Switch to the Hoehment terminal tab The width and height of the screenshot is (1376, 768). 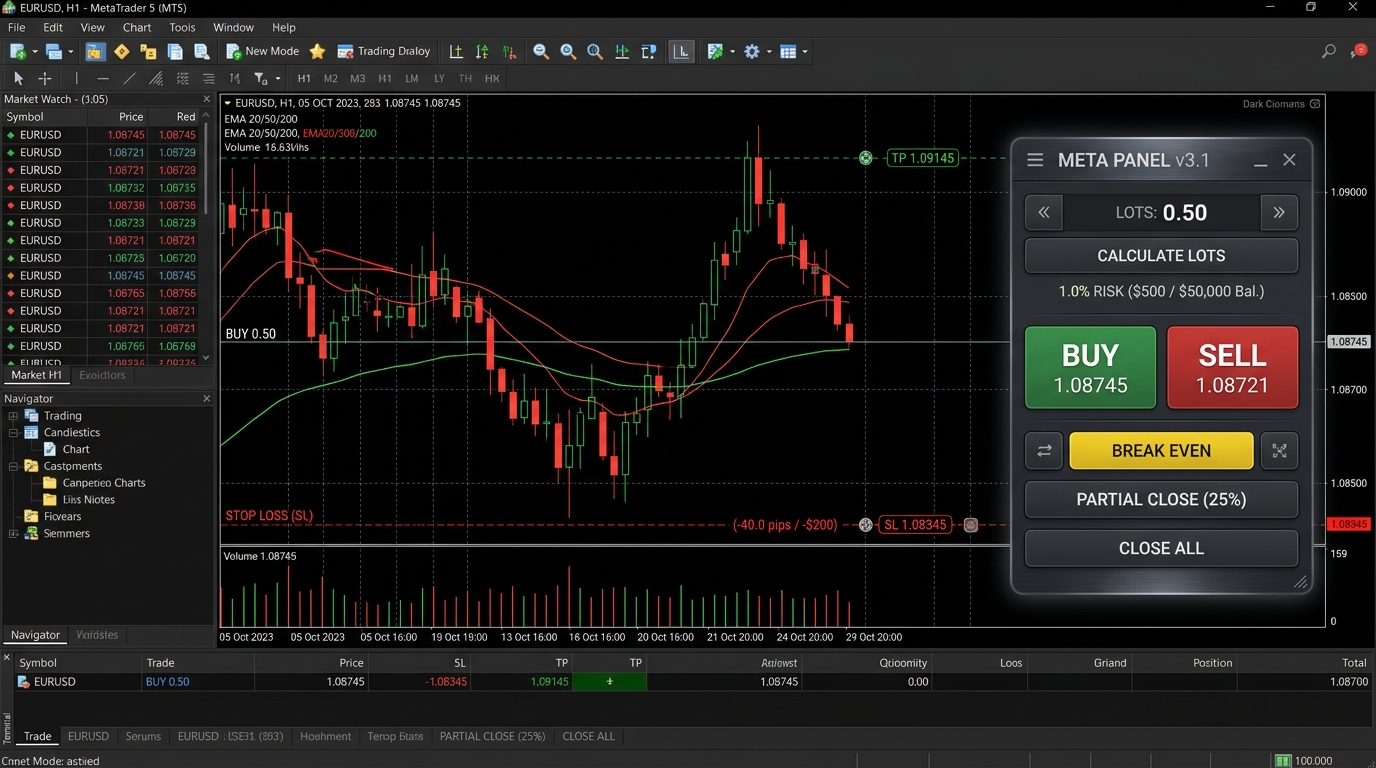click(x=325, y=736)
